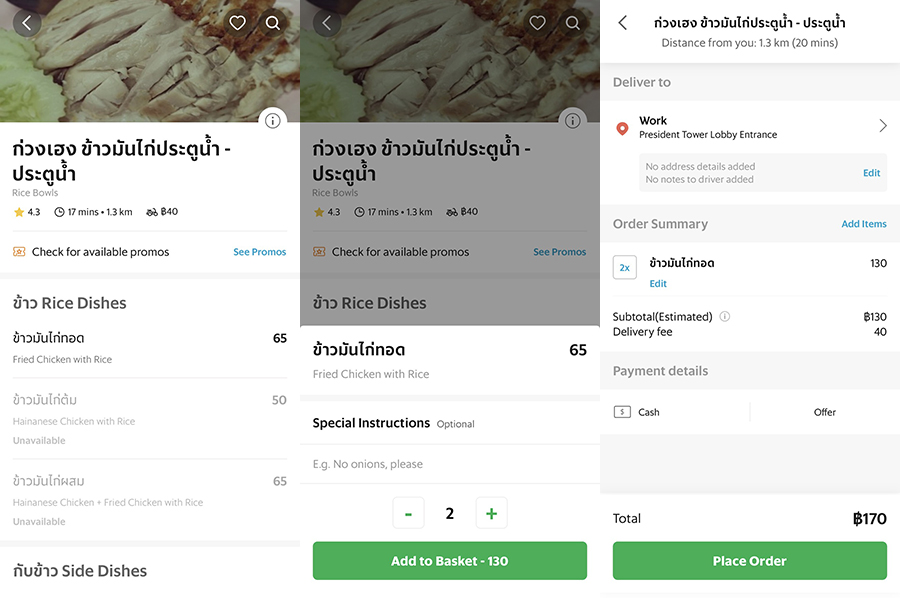The height and width of the screenshot is (598, 900).
Task: Open search with magnifier icon on first screen
Action: [273, 23]
